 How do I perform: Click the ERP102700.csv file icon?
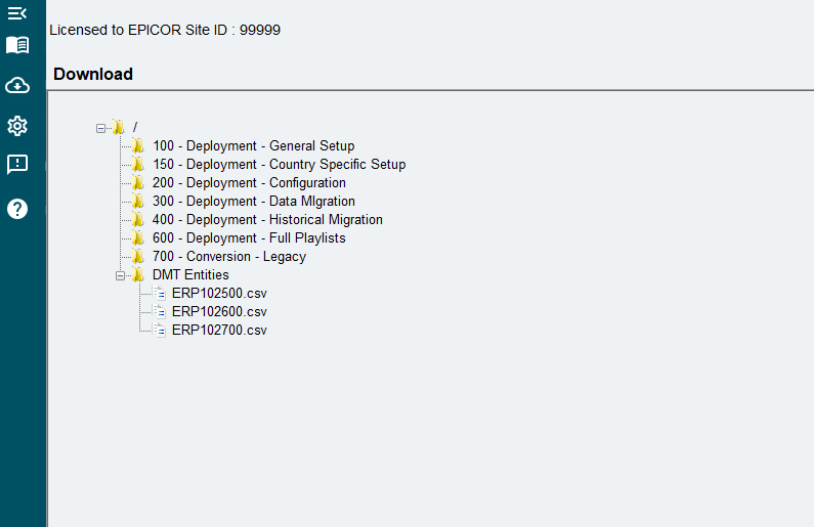160,330
